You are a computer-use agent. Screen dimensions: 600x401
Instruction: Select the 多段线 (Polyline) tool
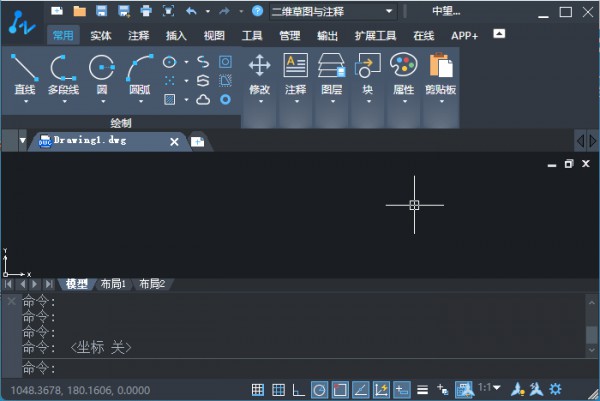[64, 73]
